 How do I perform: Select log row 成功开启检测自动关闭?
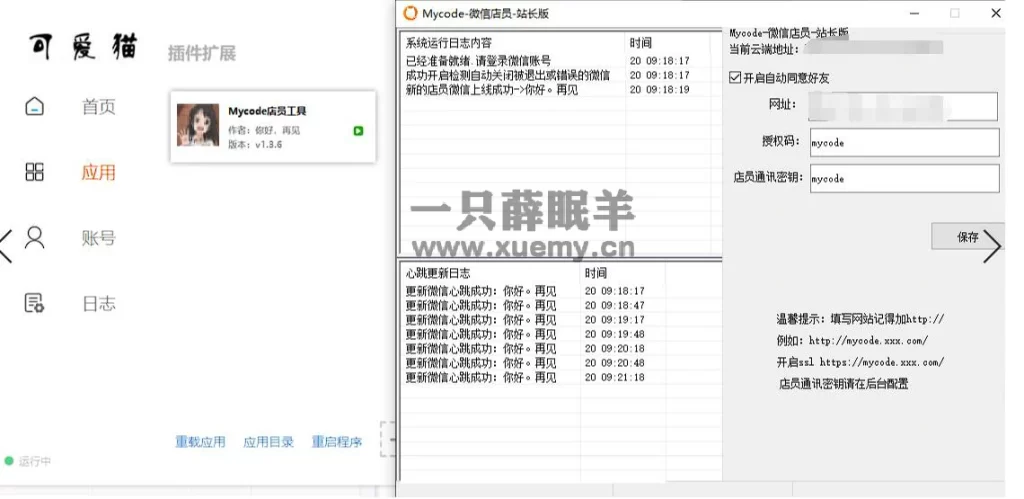pos(507,75)
